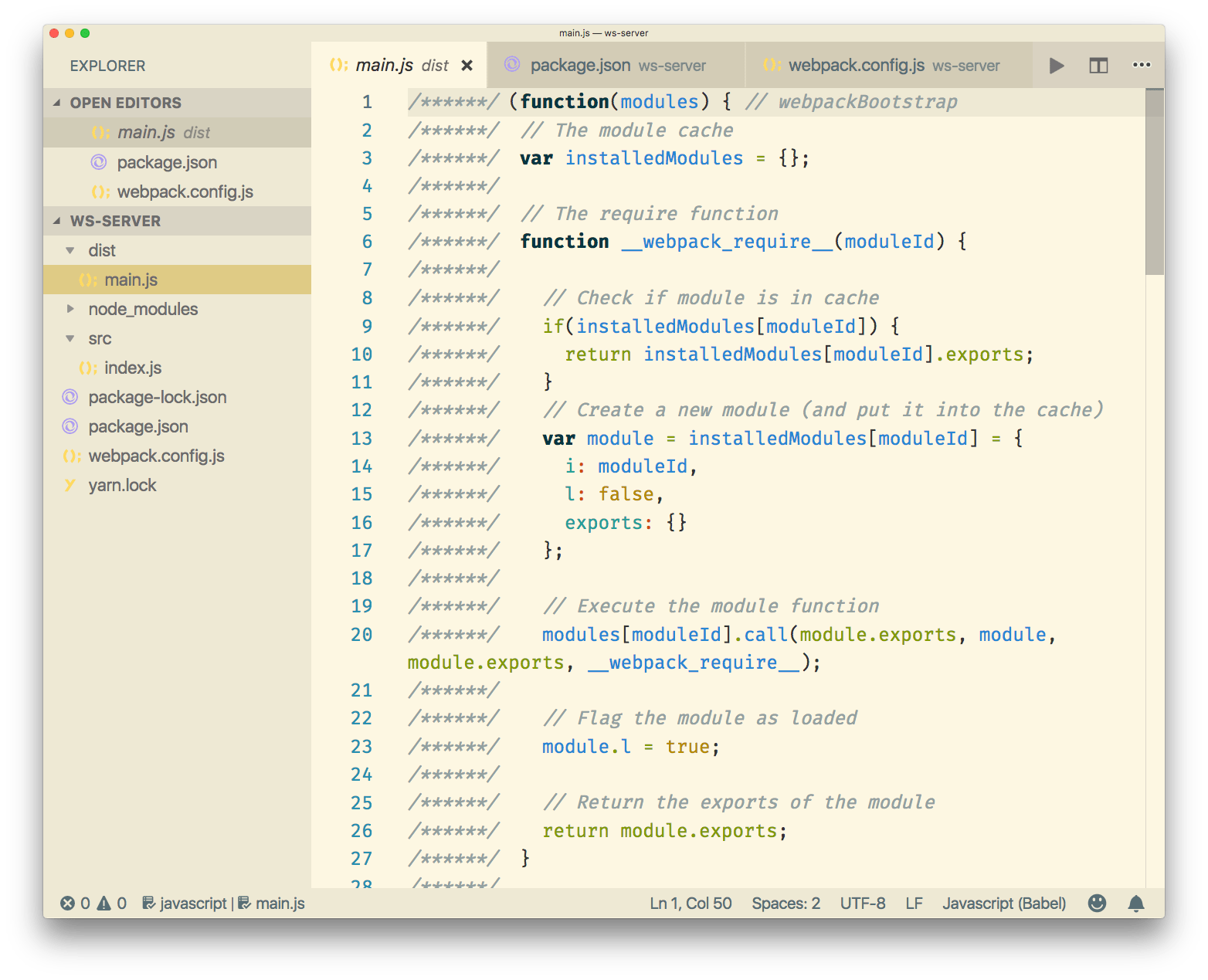Open index.js from the src folder

pyautogui.click(x=133, y=368)
